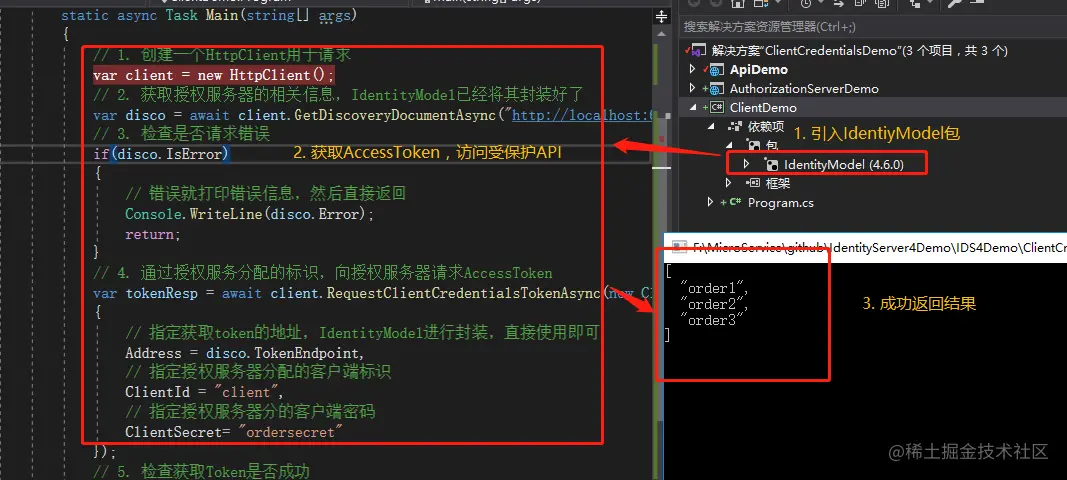
Task: Click the console window title bar path
Action: (880, 248)
